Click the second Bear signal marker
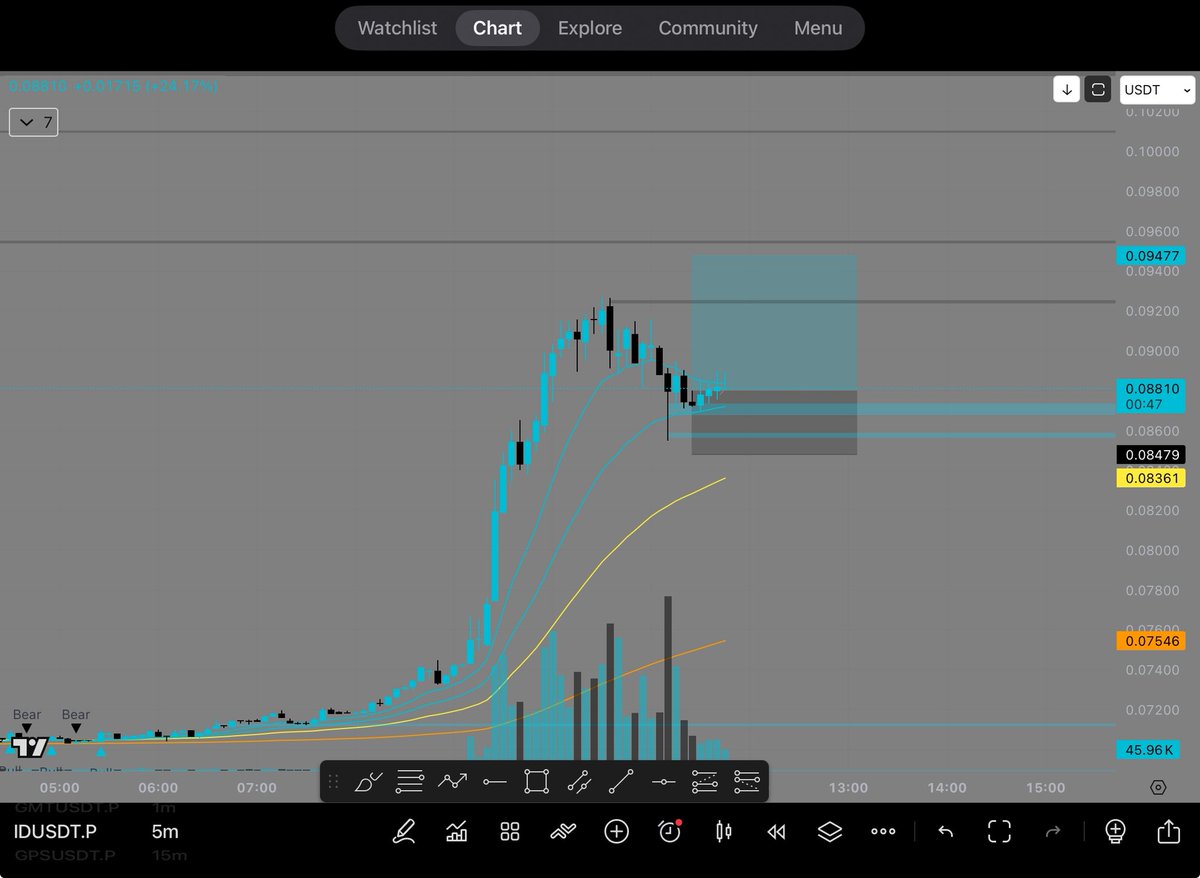The width and height of the screenshot is (1200, 878). 76,720
